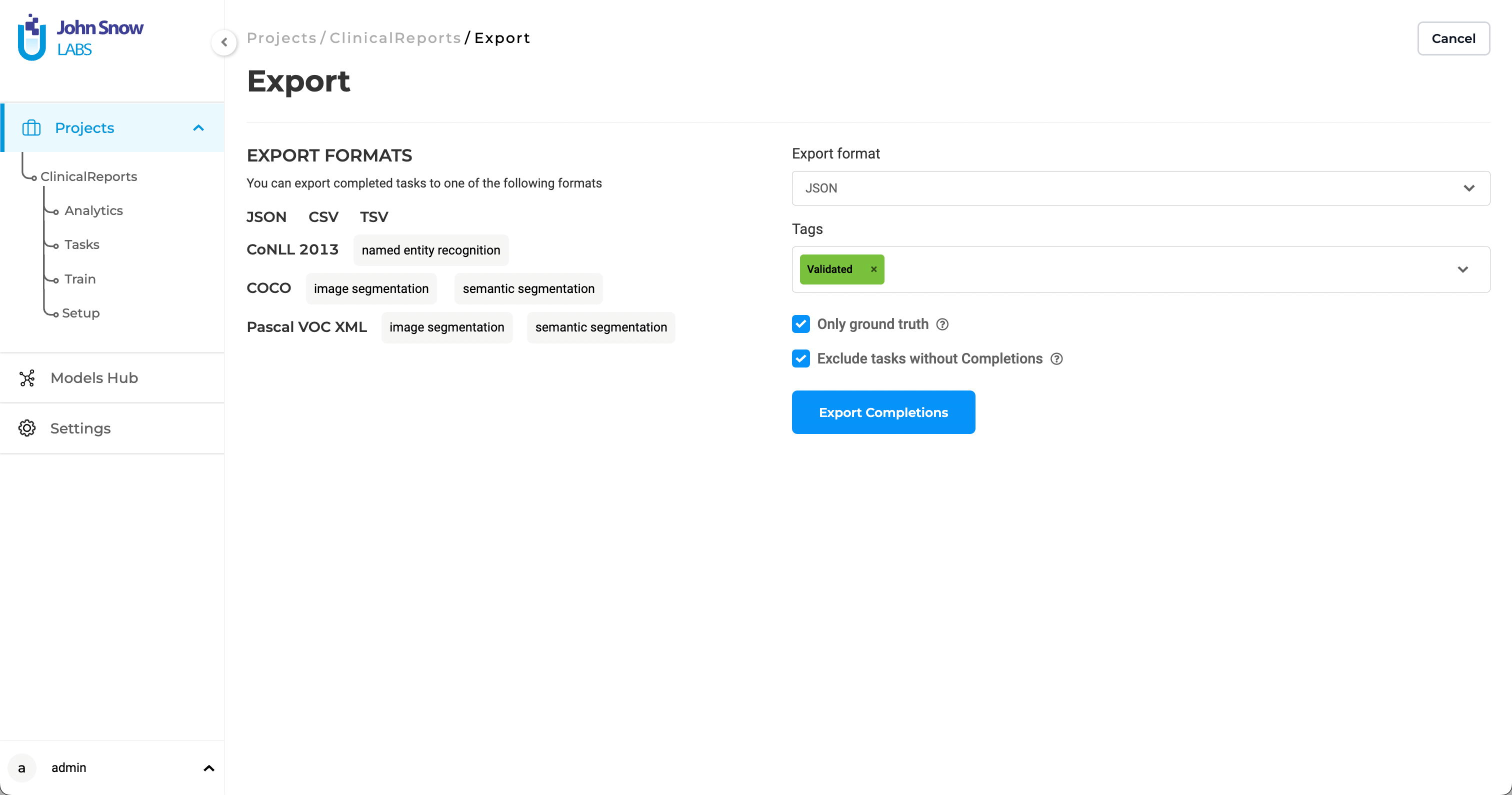The height and width of the screenshot is (795, 1512).
Task: Open Models Hub from sidebar
Action: coord(112,378)
